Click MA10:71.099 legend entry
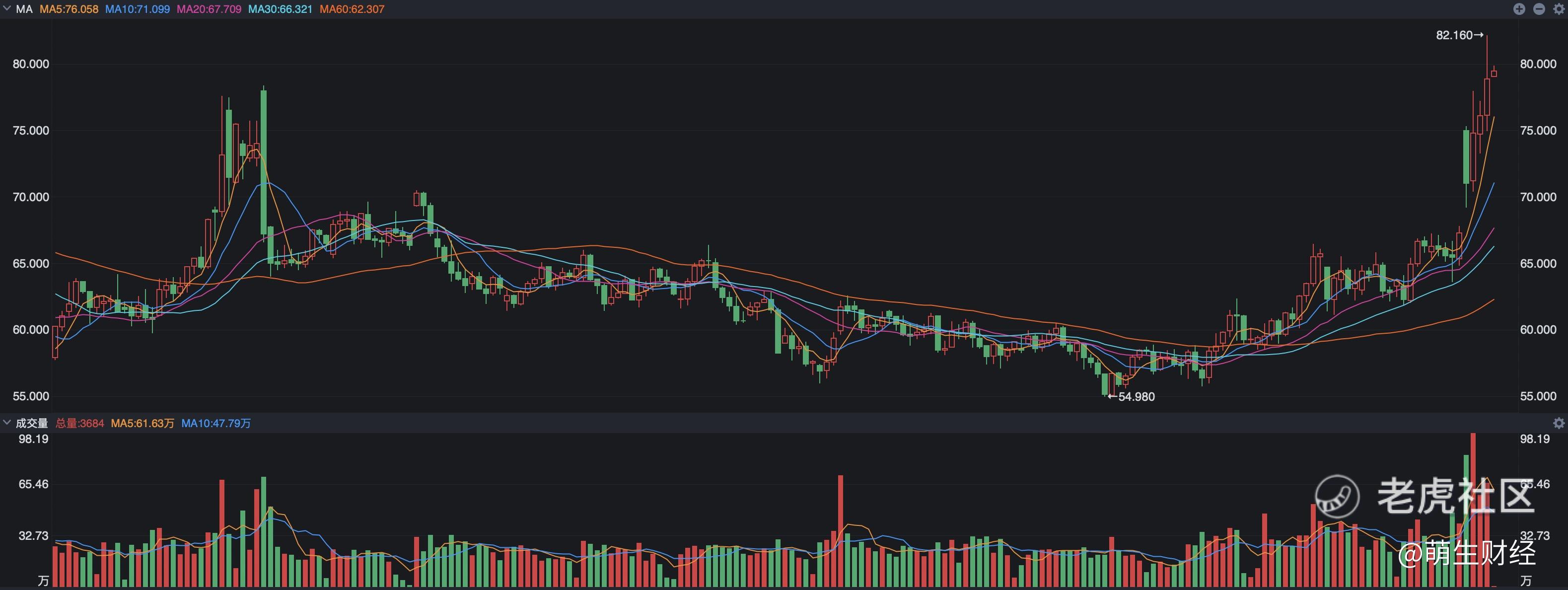The image size is (1568, 590). (x=138, y=9)
